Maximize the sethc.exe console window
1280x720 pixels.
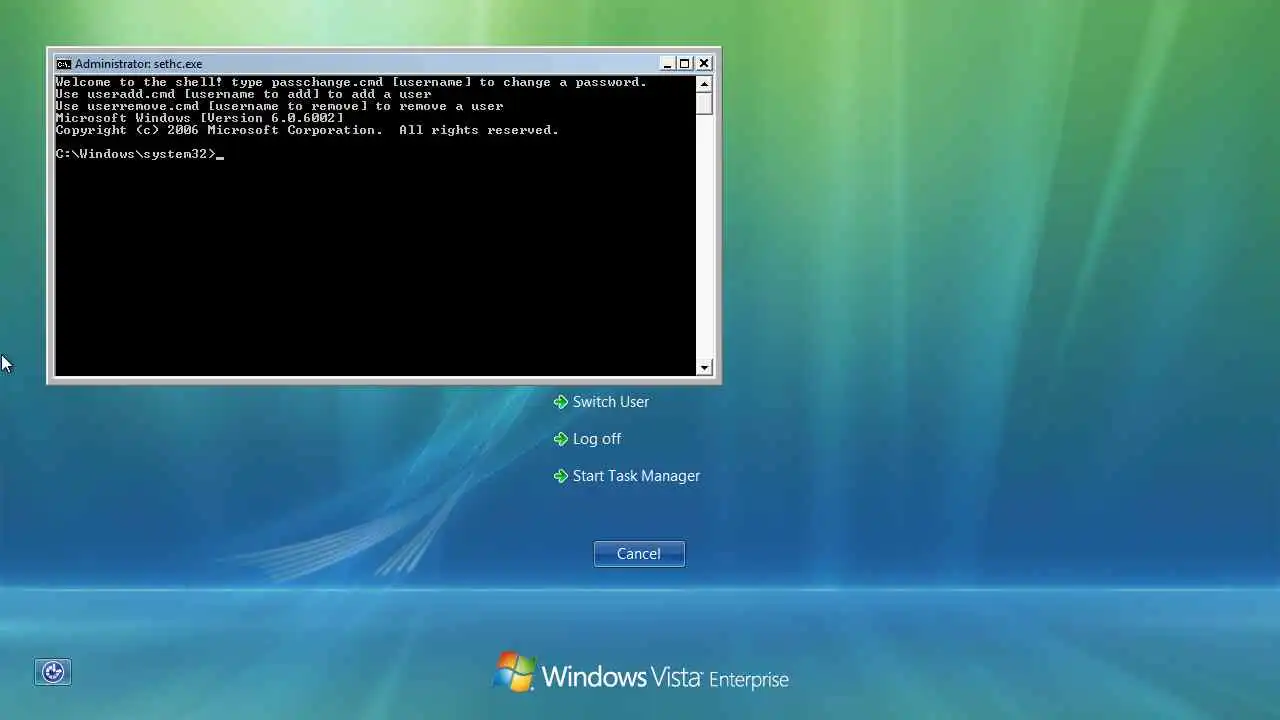tap(685, 63)
